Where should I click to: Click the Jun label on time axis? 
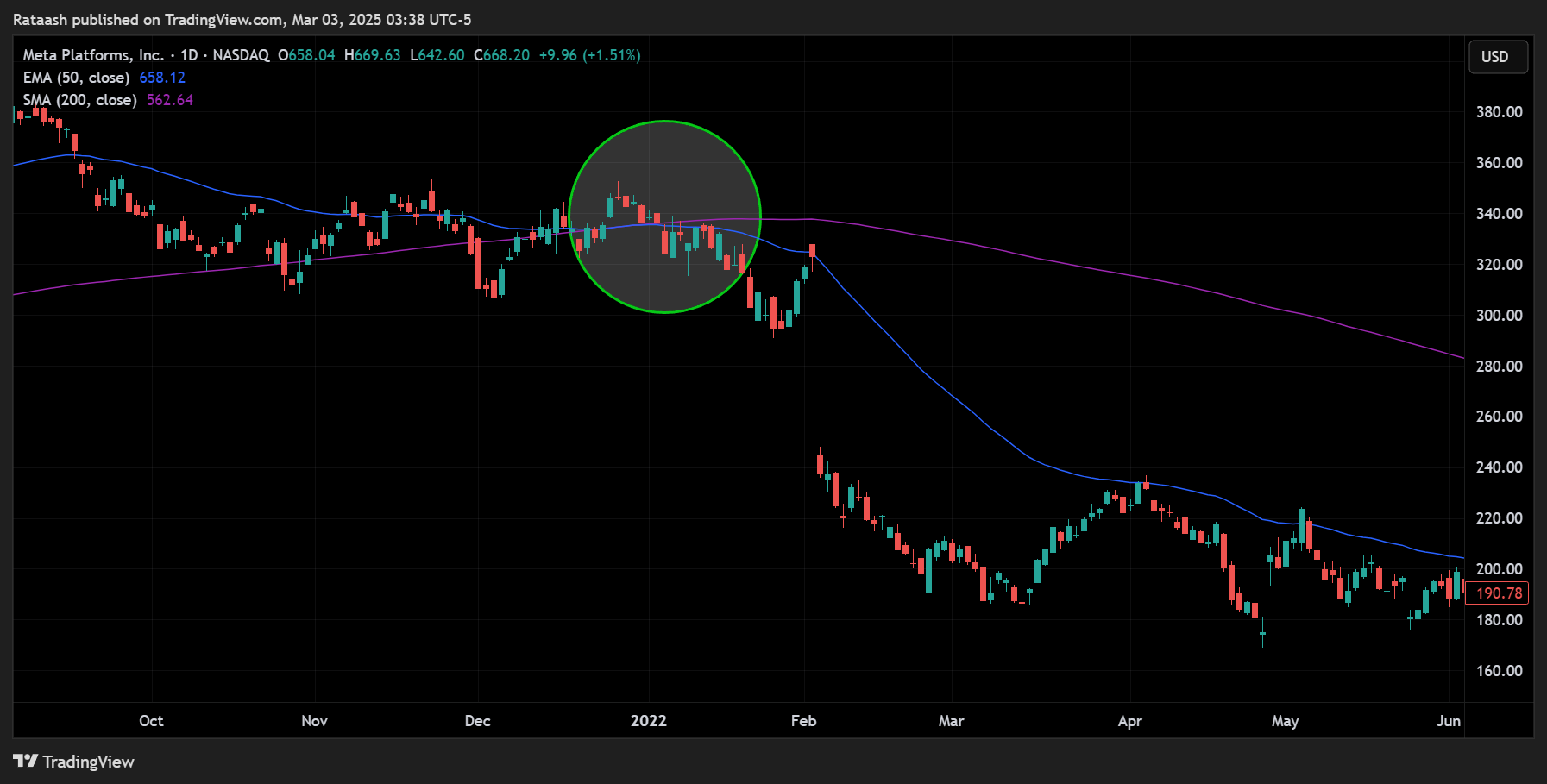click(1449, 721)
